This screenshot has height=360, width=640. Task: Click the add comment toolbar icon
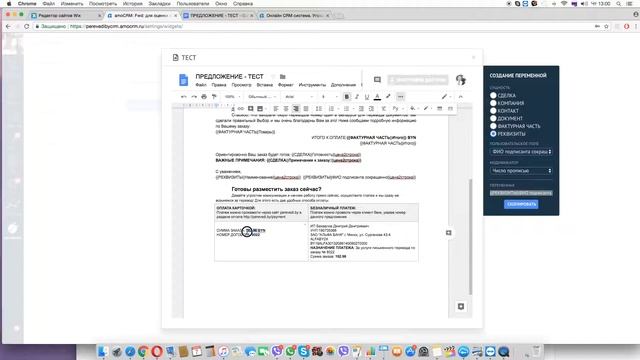click(x=251, y=109)
